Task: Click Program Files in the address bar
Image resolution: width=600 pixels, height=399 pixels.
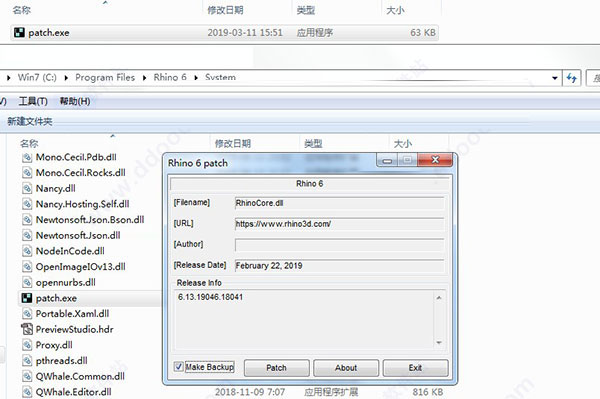Action: click(x=105, y=78)
